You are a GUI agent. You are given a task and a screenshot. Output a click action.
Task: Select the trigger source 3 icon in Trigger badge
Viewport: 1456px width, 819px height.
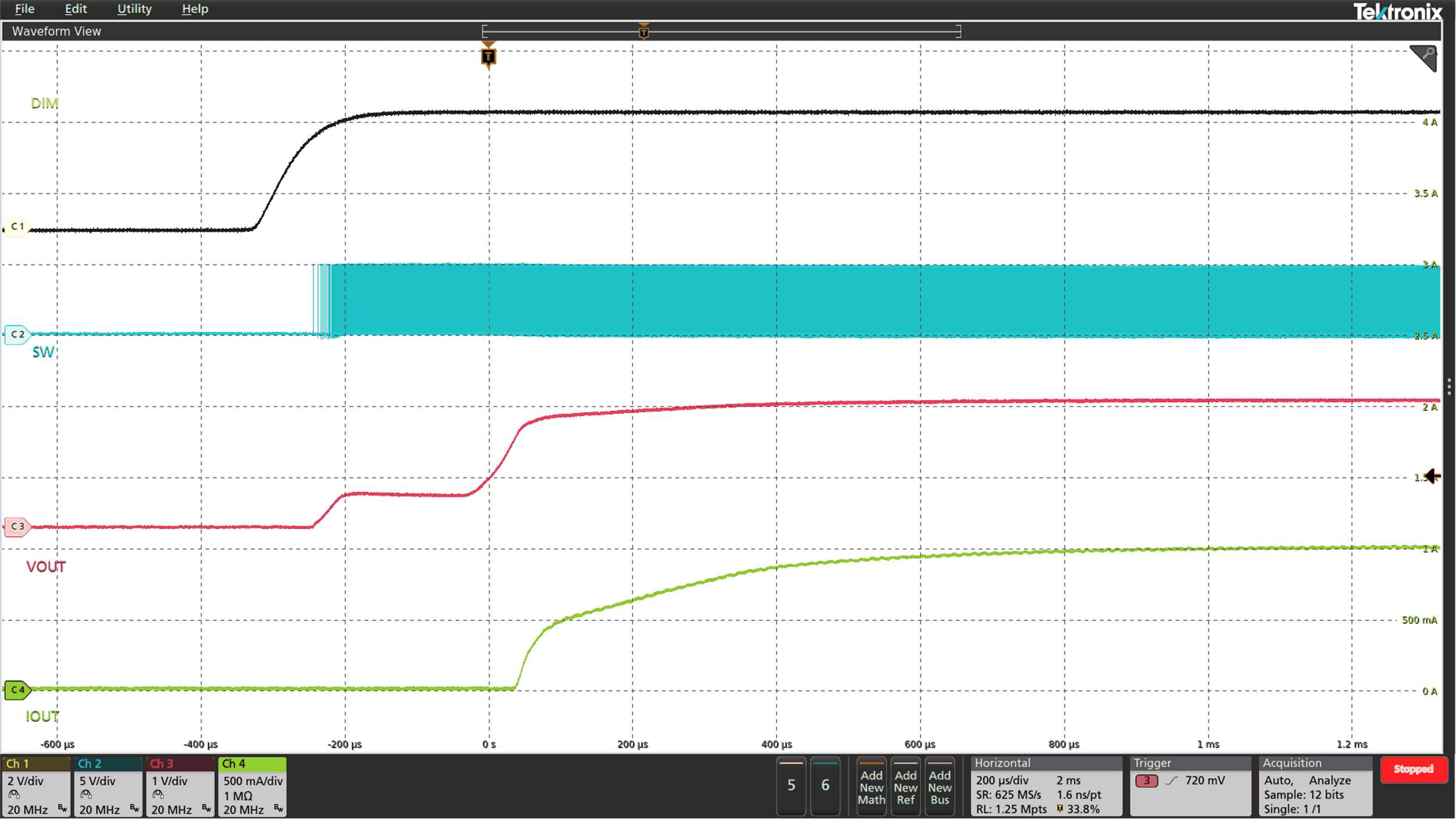pyautogui.click(x=1147, y=781)
